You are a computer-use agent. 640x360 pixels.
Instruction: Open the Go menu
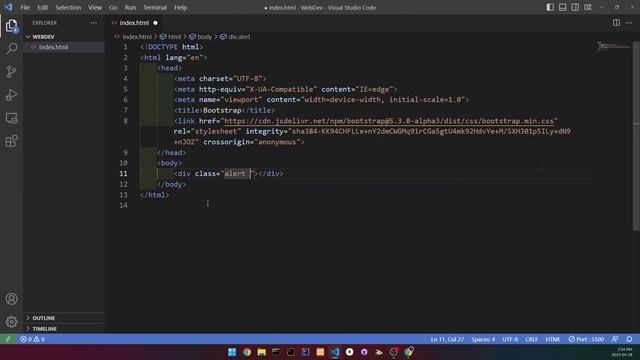[113, 7]
